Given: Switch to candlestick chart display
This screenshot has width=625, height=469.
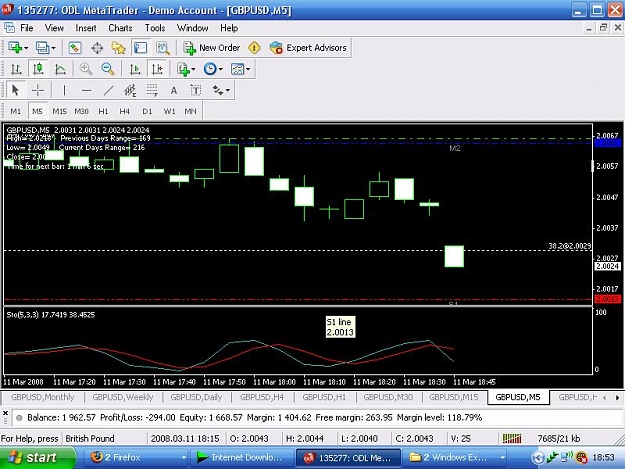Looking at the screenshot, I should coord(38,69).
